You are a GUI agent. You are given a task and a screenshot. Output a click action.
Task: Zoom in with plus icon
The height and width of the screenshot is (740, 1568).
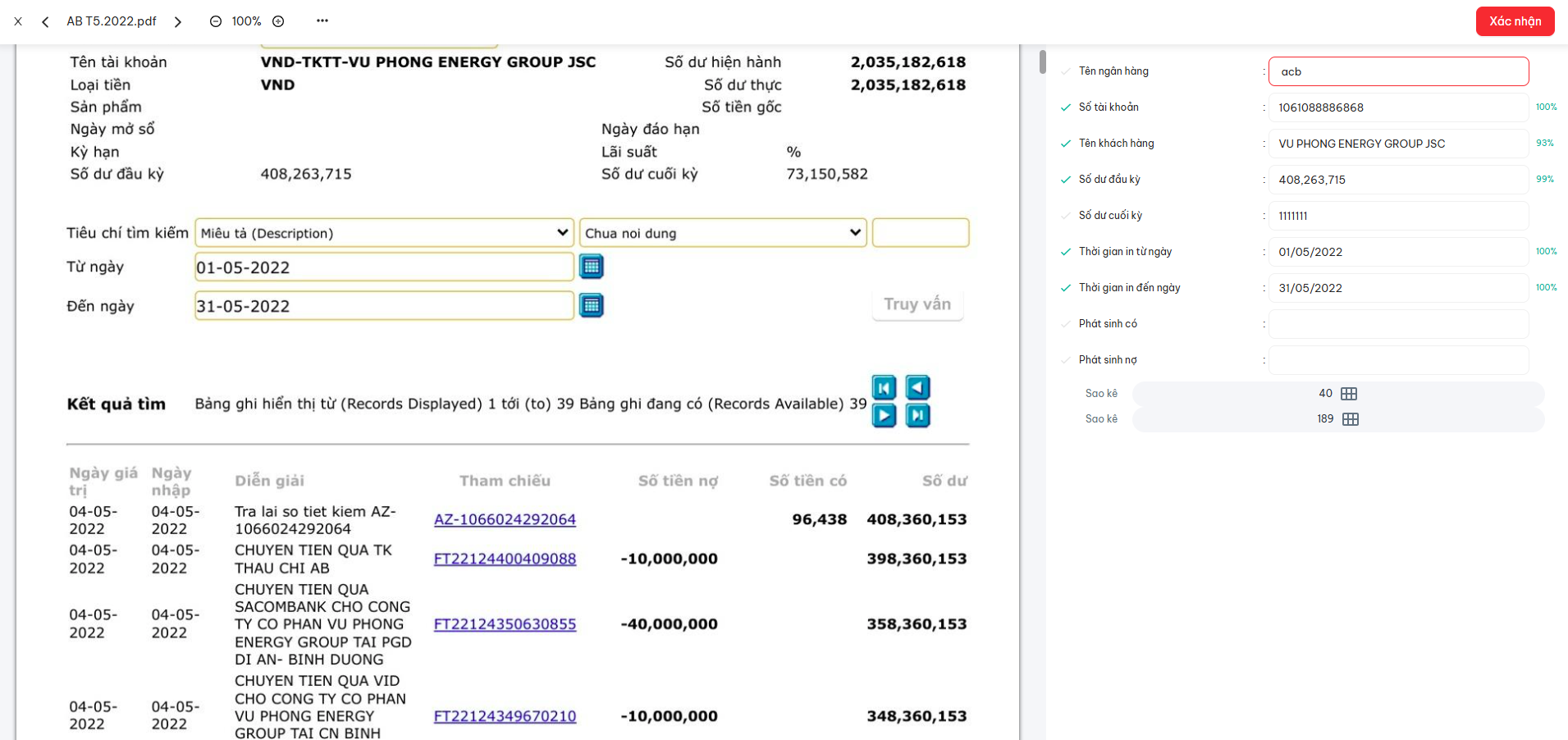click(x=278, y=21)
